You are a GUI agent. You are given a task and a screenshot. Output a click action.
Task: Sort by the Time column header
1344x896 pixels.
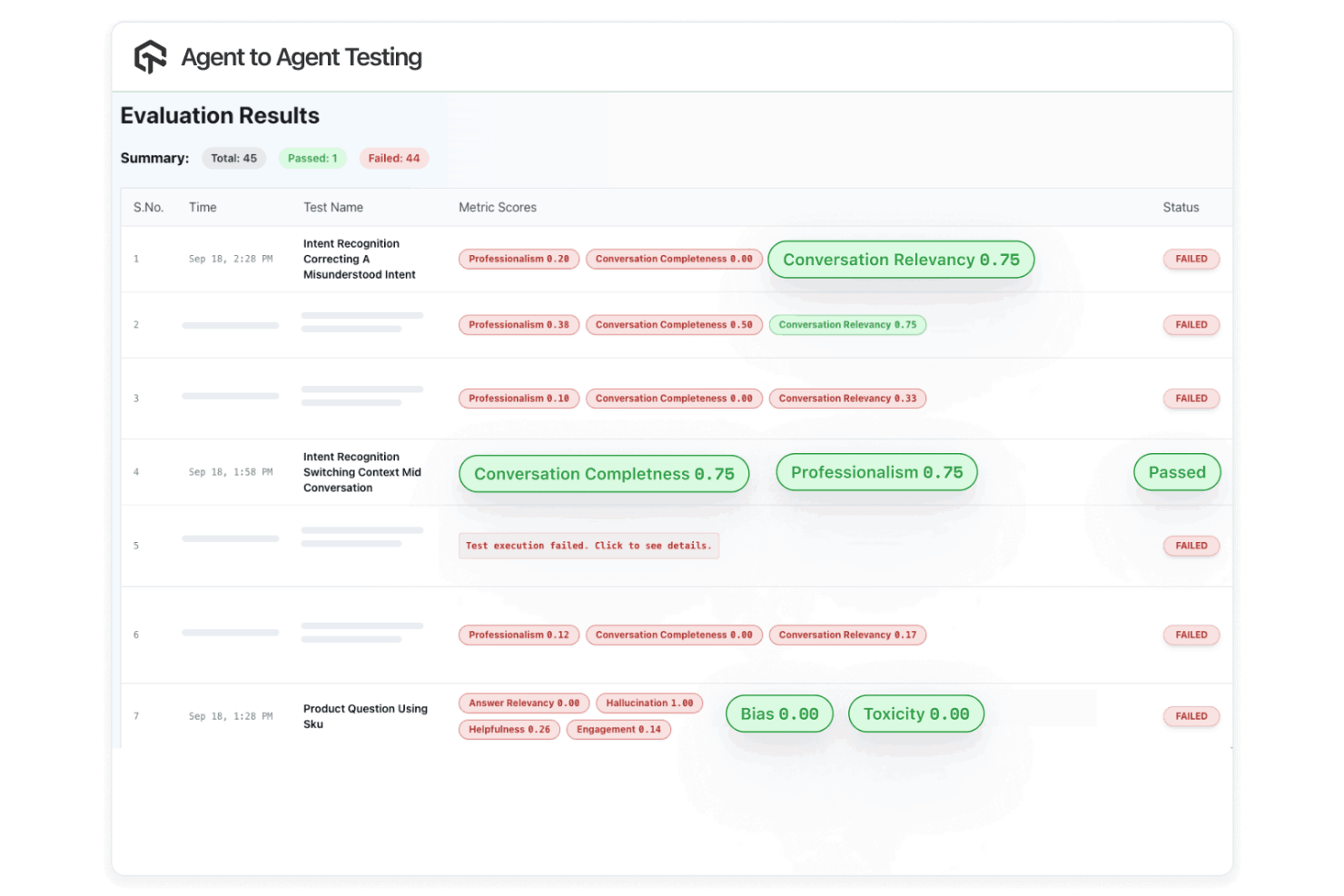tap(203, 207)
